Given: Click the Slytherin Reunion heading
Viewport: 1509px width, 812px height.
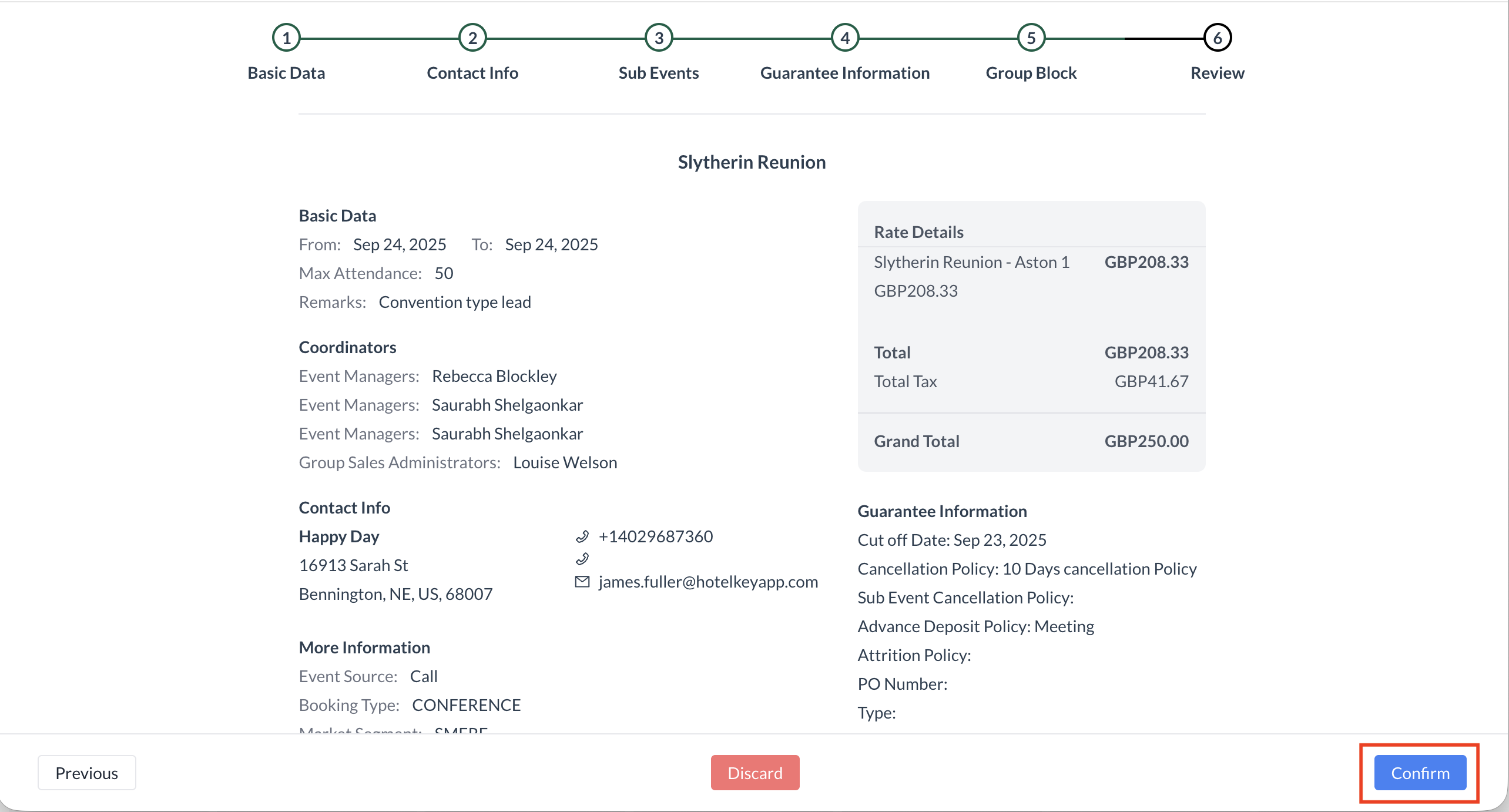Looking at the screenshot, I should (752, 162).
